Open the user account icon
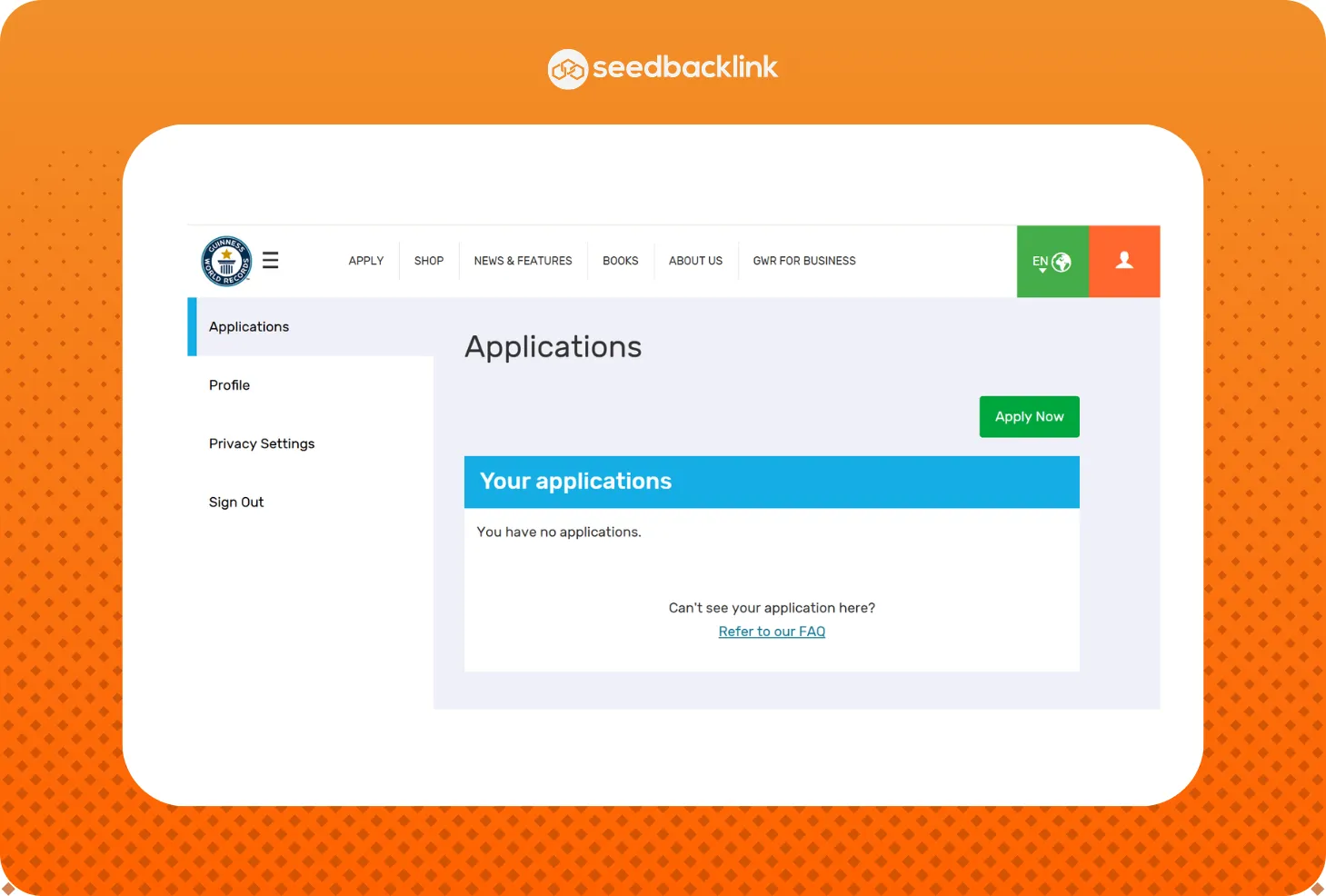 point(1124,261)
